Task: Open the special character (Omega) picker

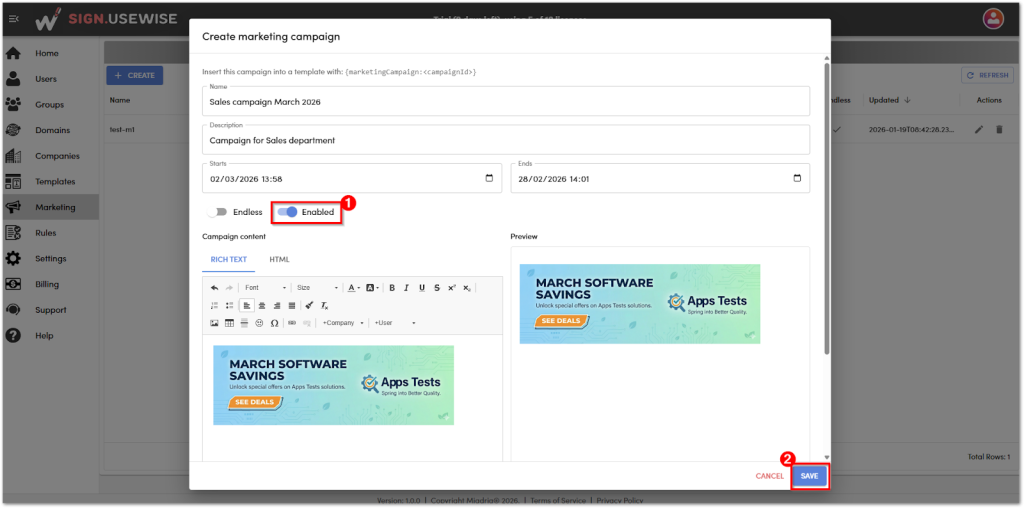Action: pos(274,323)
